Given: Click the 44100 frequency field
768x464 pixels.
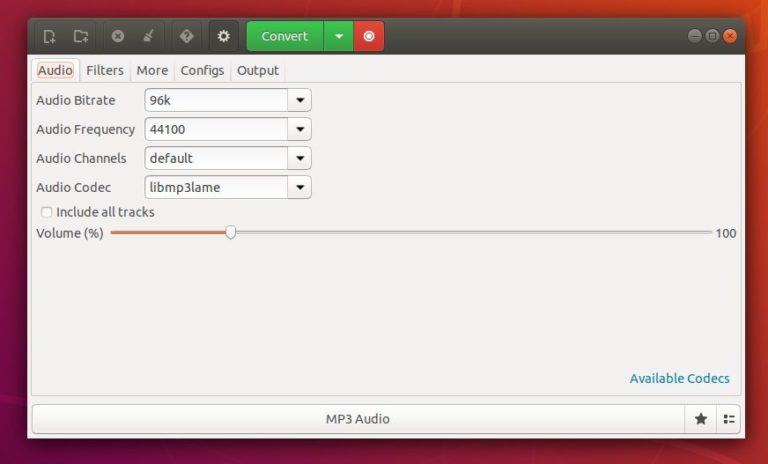Looking at the screenshot, I should pos(216,129).
